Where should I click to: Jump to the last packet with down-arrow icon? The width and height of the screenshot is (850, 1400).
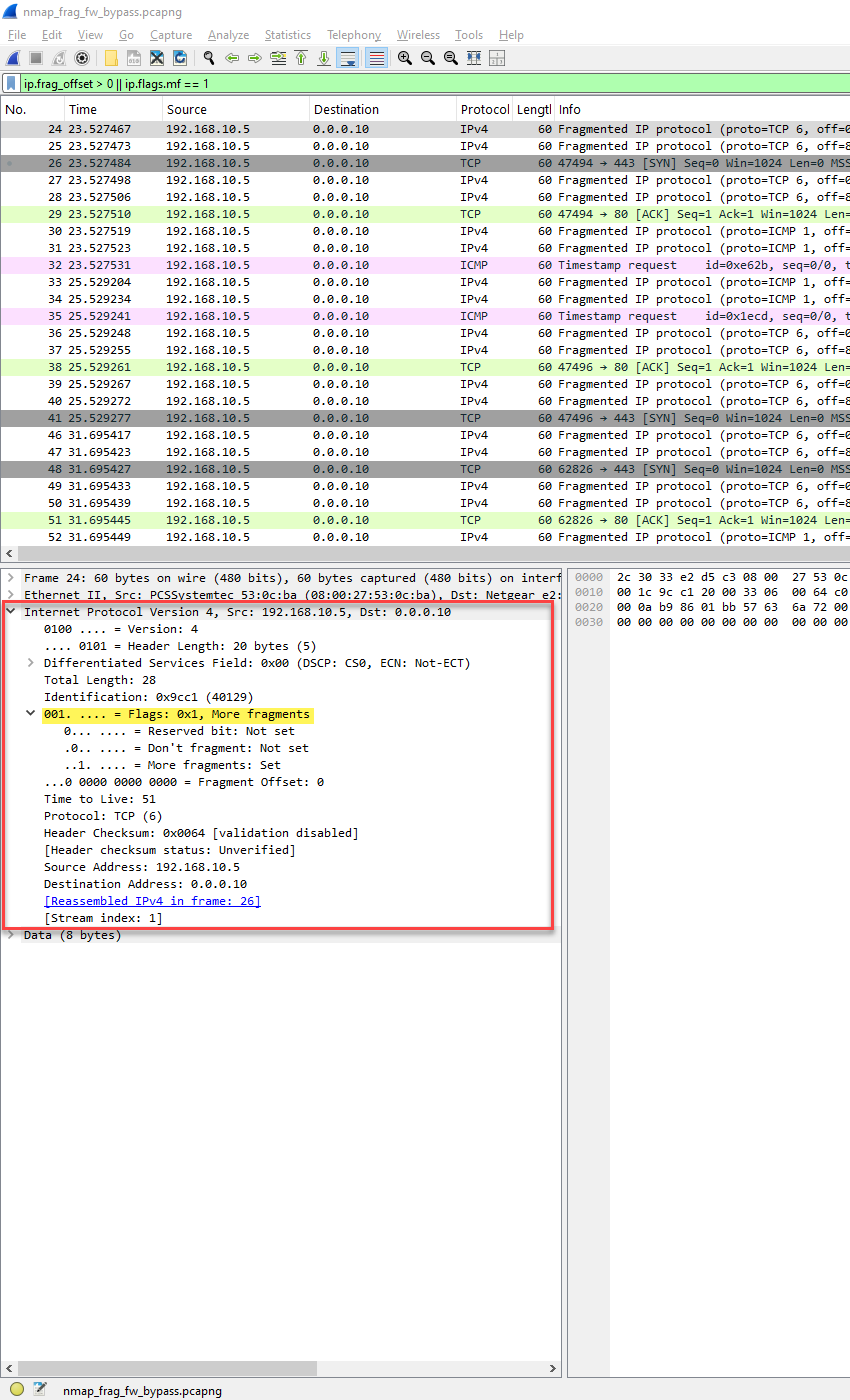coord(323,58)
